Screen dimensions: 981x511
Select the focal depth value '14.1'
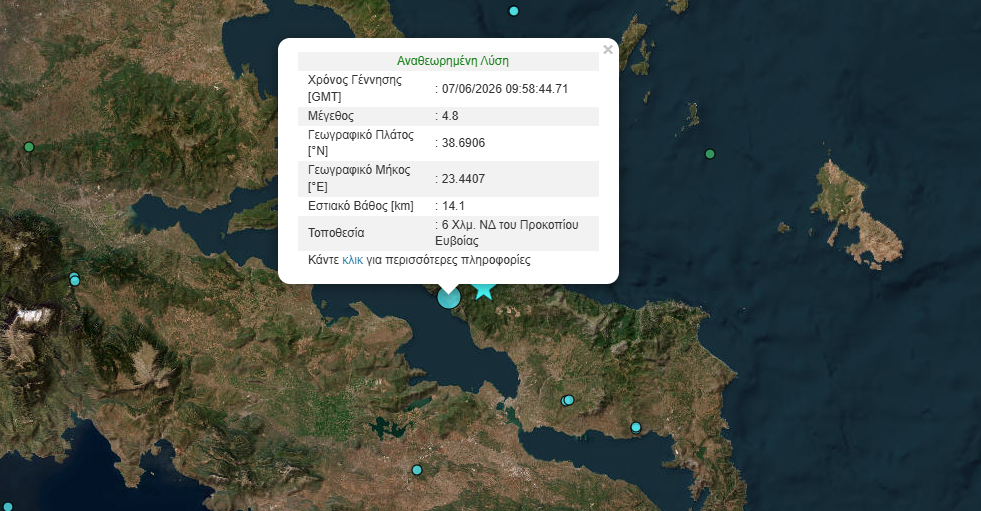click(x=453, y=206)
